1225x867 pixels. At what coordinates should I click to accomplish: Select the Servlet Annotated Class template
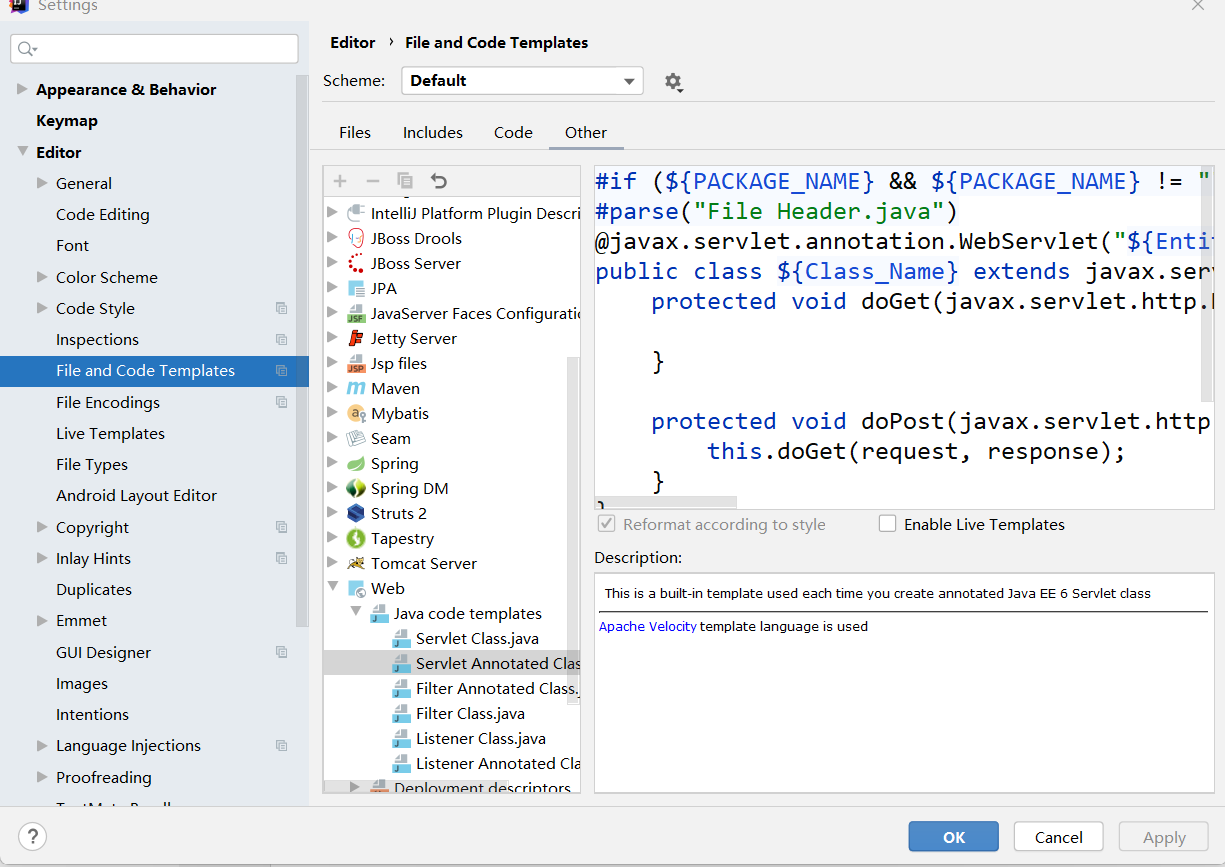click(x=451, y=663)
